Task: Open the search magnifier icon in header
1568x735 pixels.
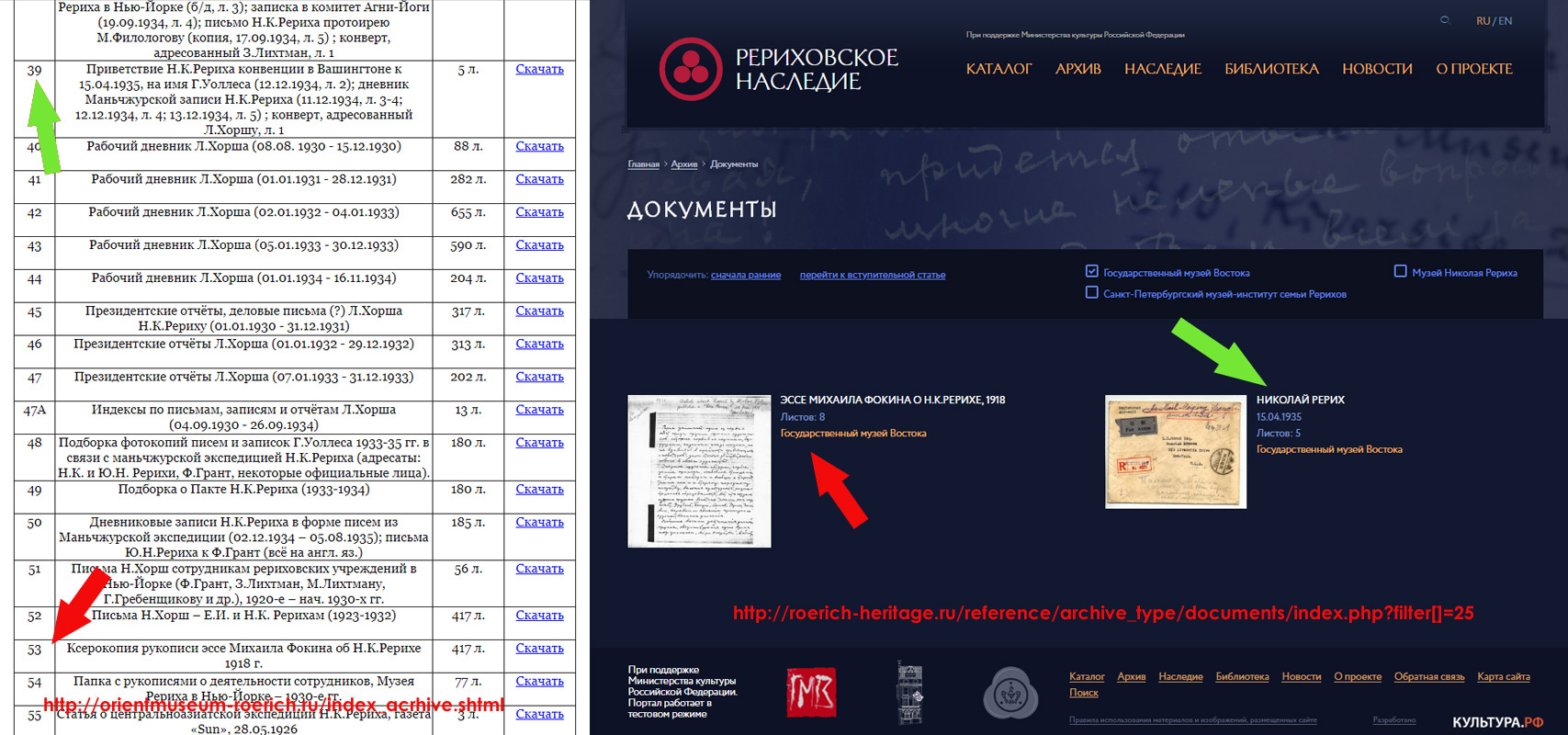Action: click(x=1445, y=20)
